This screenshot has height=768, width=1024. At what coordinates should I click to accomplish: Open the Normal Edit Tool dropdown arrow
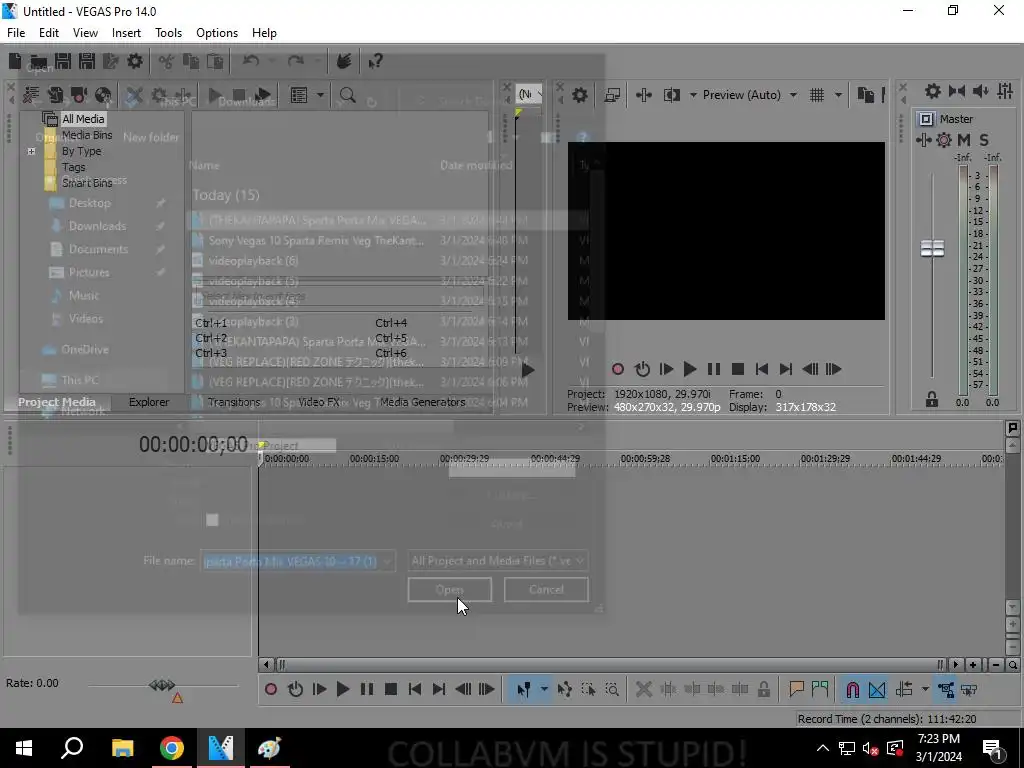coord(544,690)
